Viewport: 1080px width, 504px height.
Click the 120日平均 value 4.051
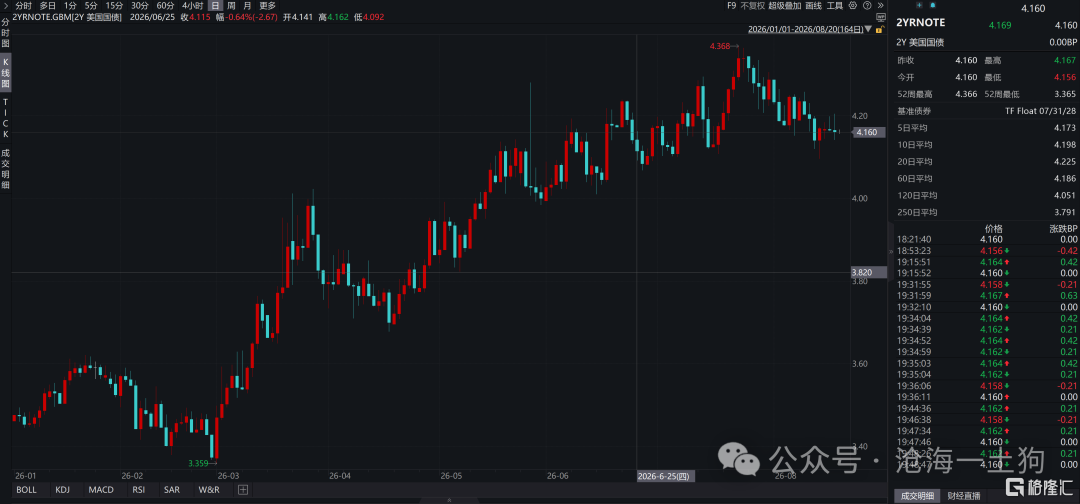point(1064,196)
